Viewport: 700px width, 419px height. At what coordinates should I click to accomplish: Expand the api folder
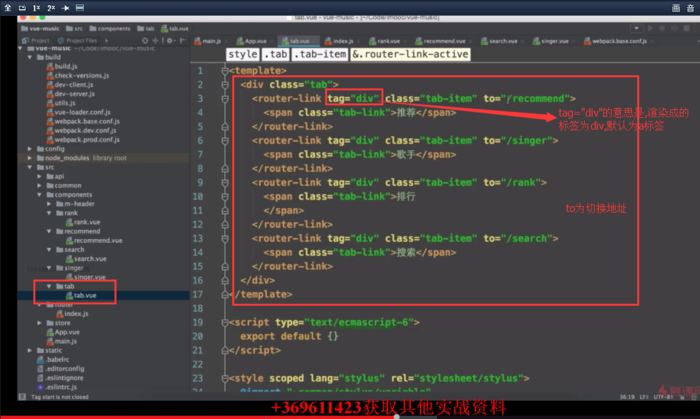tap(40, 176)
